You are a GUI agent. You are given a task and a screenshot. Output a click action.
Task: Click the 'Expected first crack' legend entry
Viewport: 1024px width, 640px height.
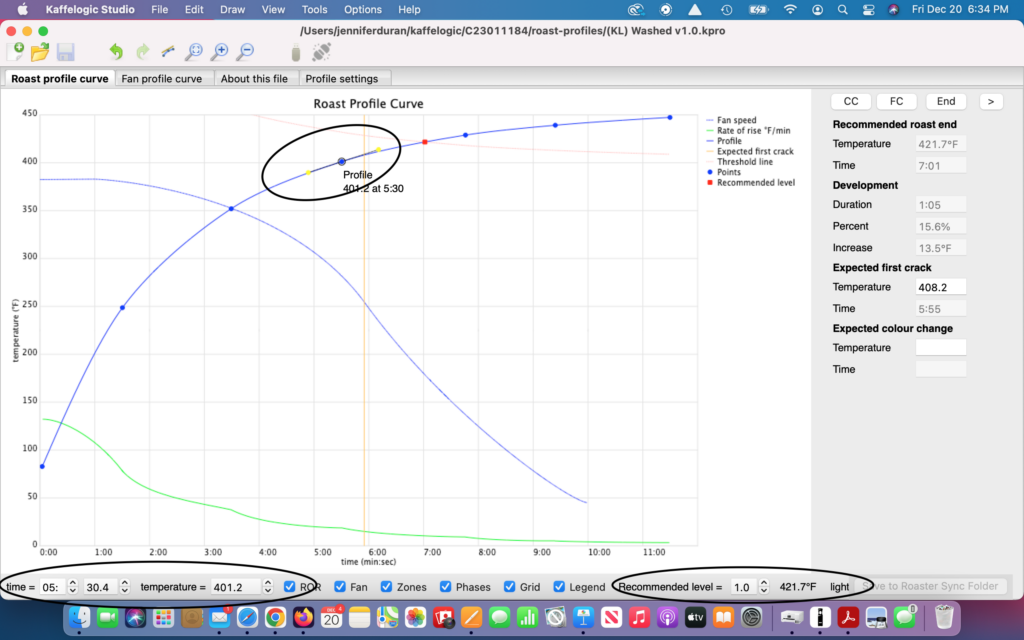tap(750, 152)
